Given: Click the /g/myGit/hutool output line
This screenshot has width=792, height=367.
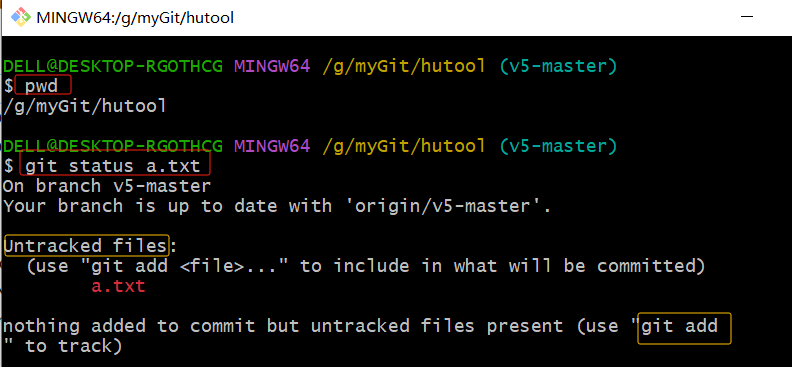Looking at the screenshot, I should [x=85, y=106].
